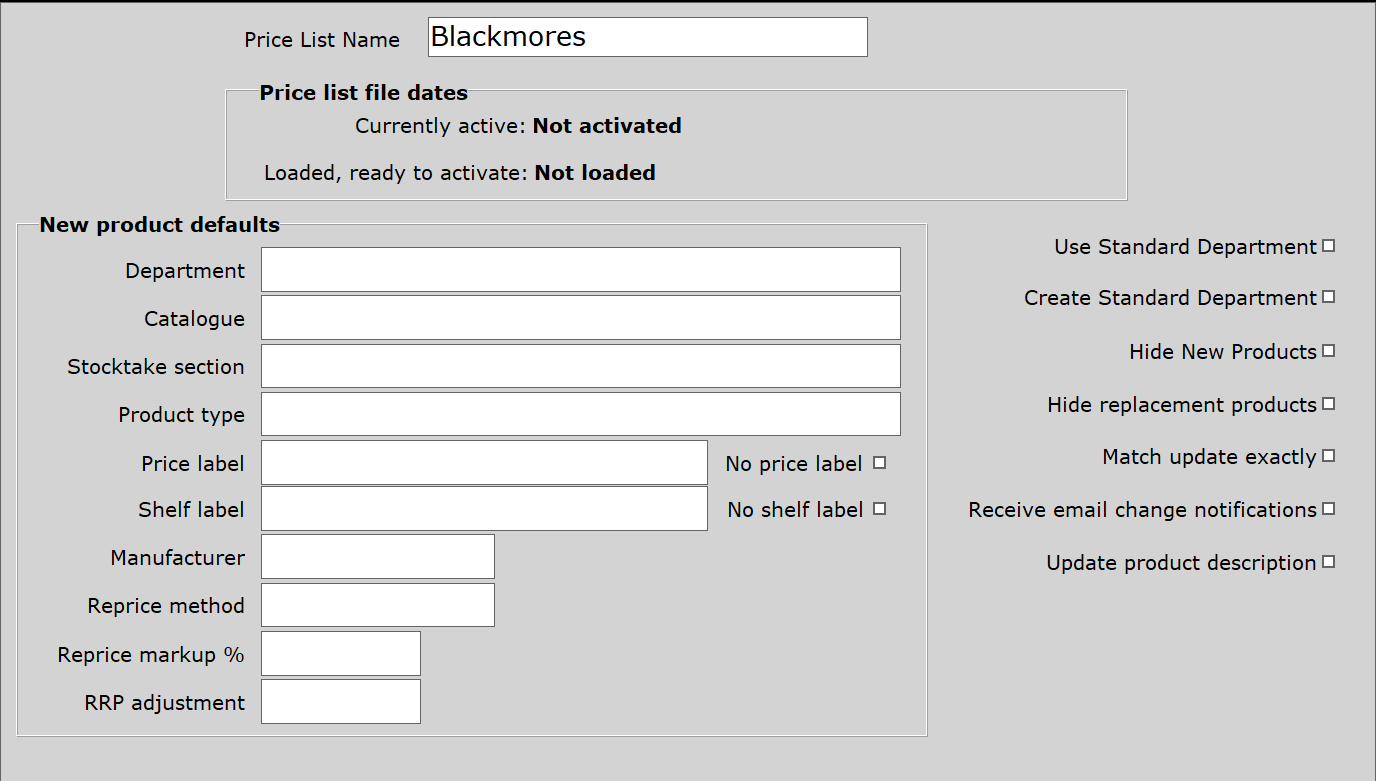Click the Price label input box
Viewport: 1378px width, 781px height.
click(x=484, y=463)
